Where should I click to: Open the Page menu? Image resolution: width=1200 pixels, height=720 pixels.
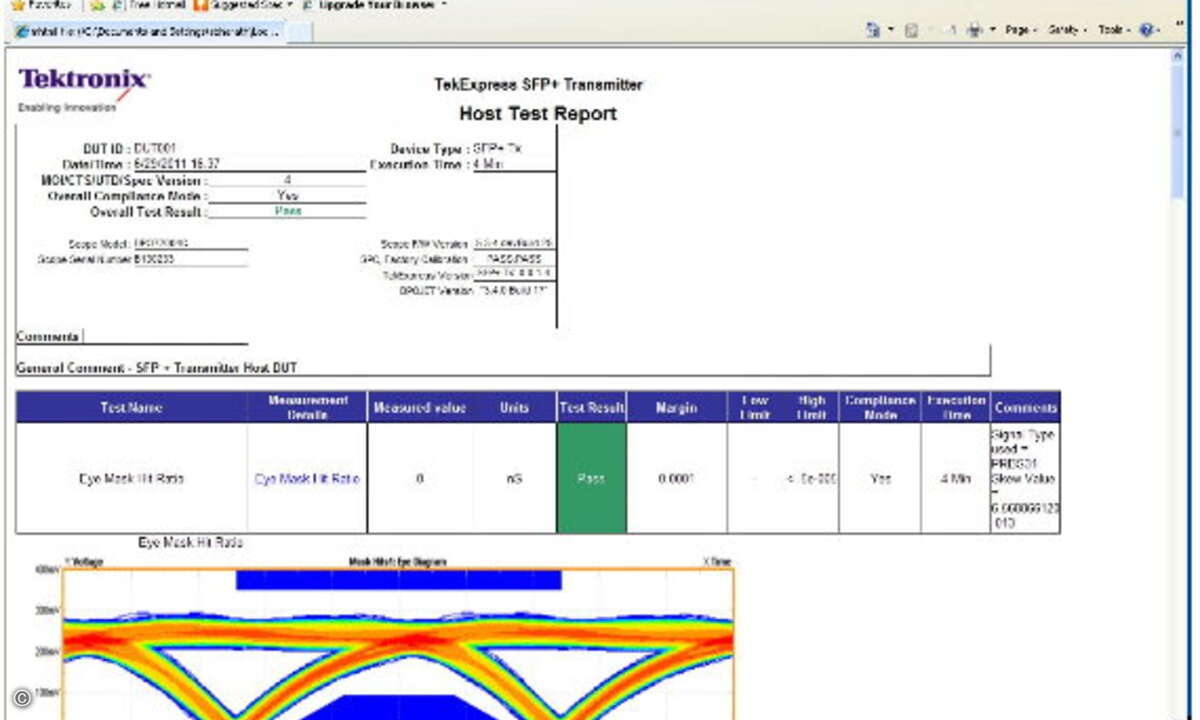(1021, 31)
